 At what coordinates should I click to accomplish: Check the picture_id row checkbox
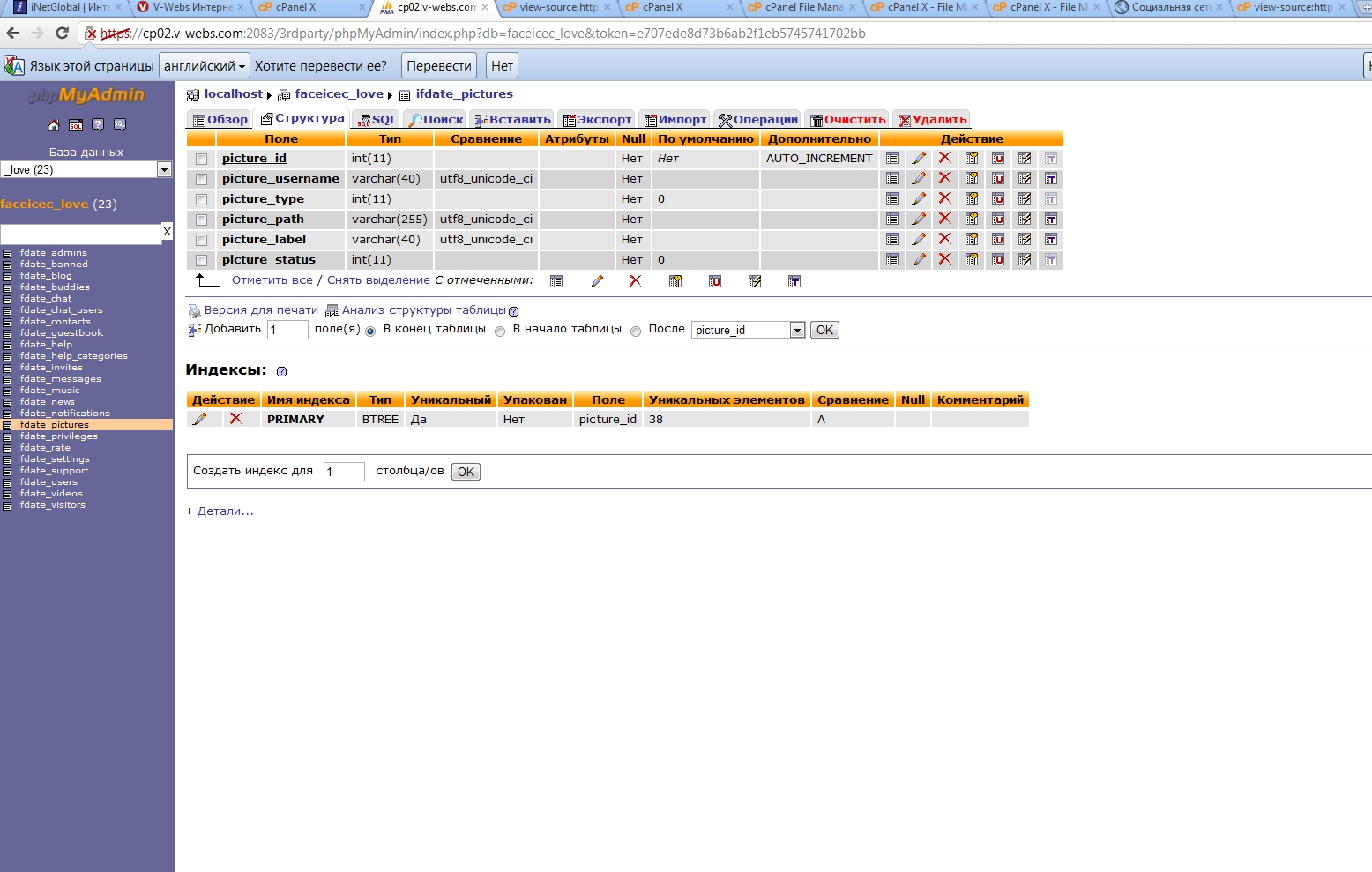[201, 160]
